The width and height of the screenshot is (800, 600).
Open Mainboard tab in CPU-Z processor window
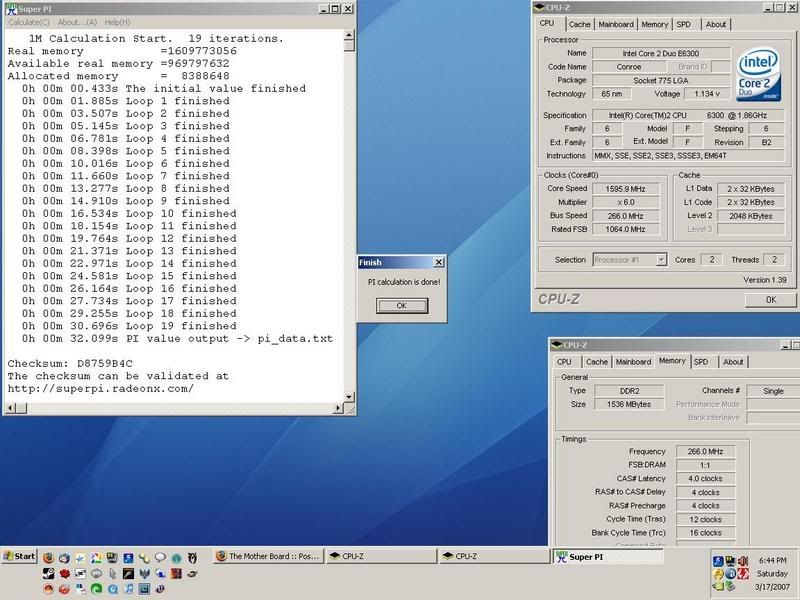tap(616, 24)
